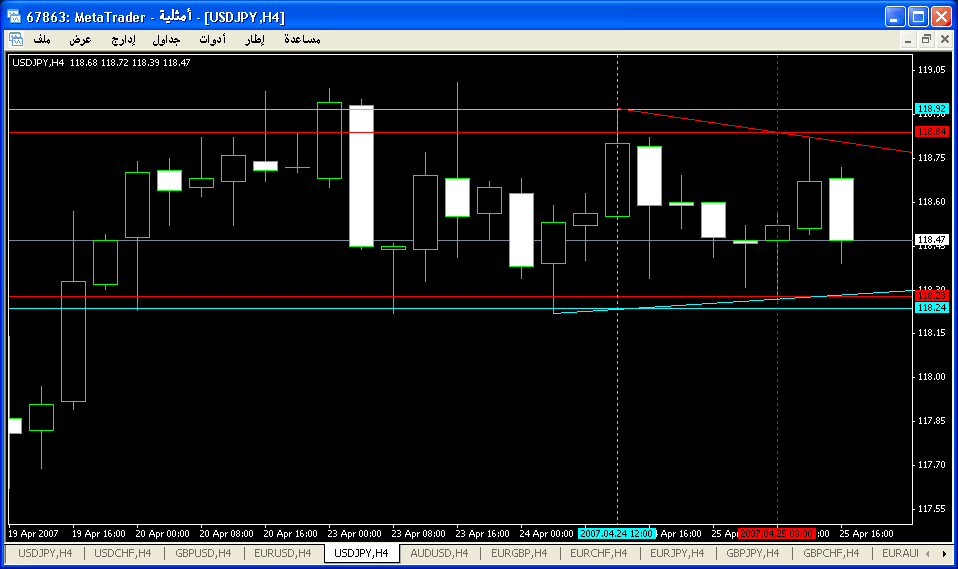Open the عرض (View) menu
958x569 pixels.
[x=80, y=39]
